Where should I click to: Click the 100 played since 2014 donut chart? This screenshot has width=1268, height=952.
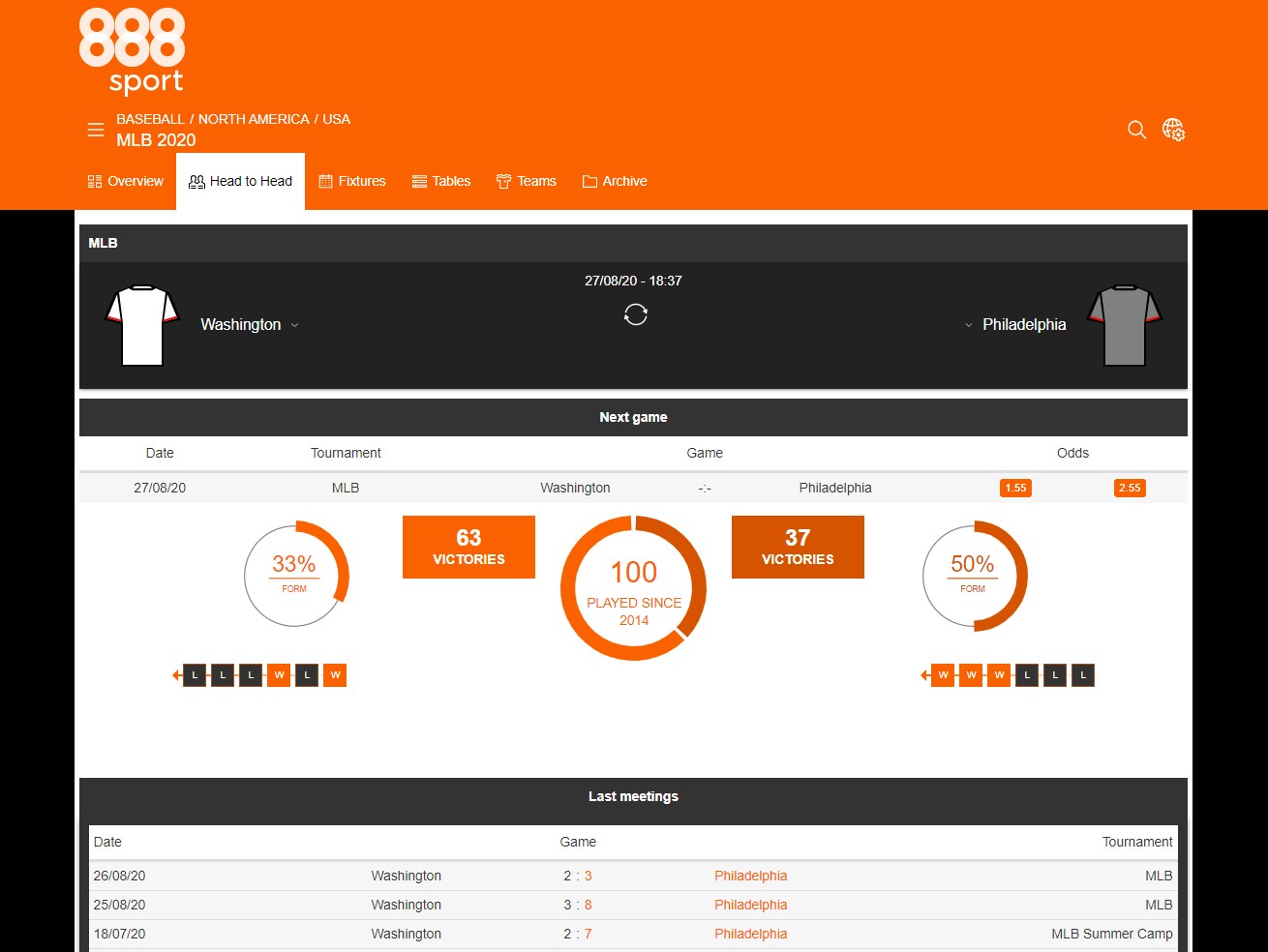click(x=634, y=587)
